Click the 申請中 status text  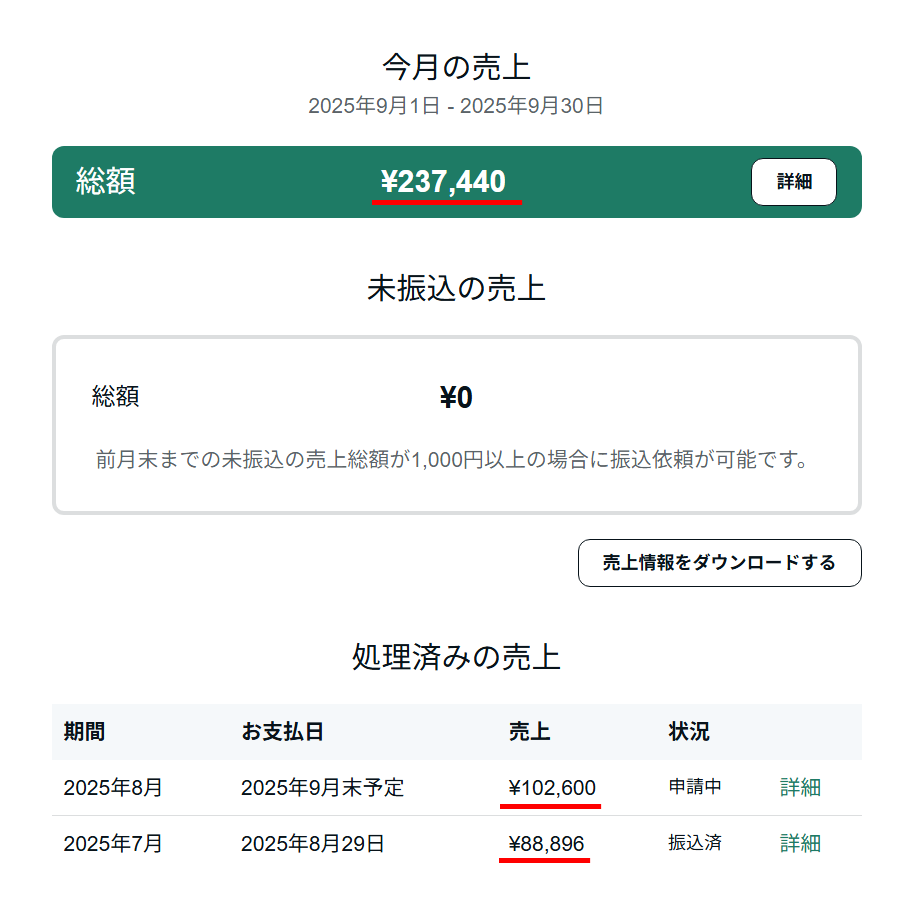pos(695,787)
